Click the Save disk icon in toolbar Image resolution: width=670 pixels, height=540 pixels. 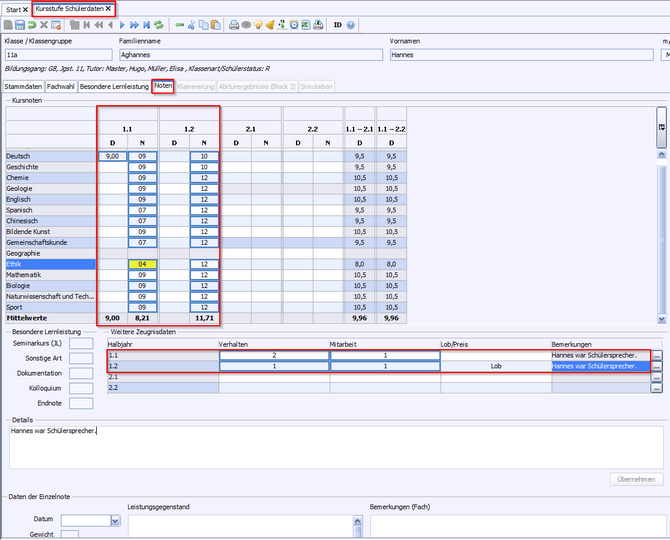pos(20,24)
